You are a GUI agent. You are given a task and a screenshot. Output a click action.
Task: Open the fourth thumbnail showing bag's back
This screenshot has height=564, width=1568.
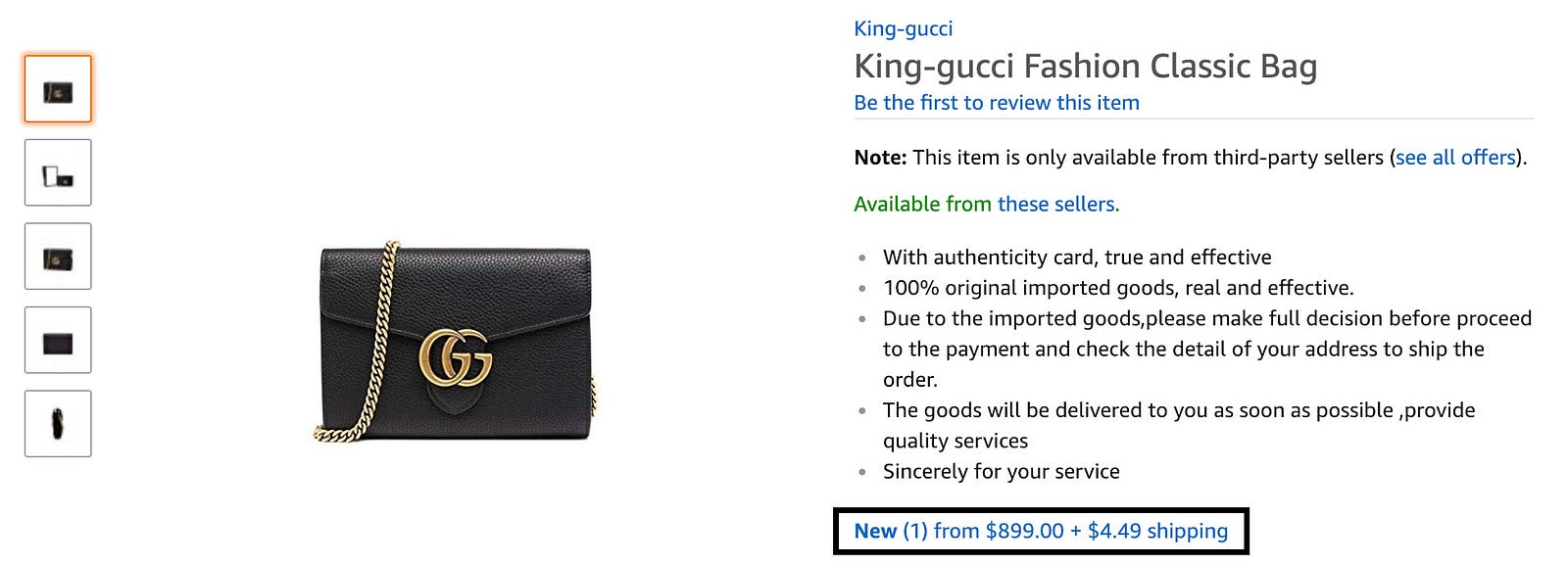[58, 340]
